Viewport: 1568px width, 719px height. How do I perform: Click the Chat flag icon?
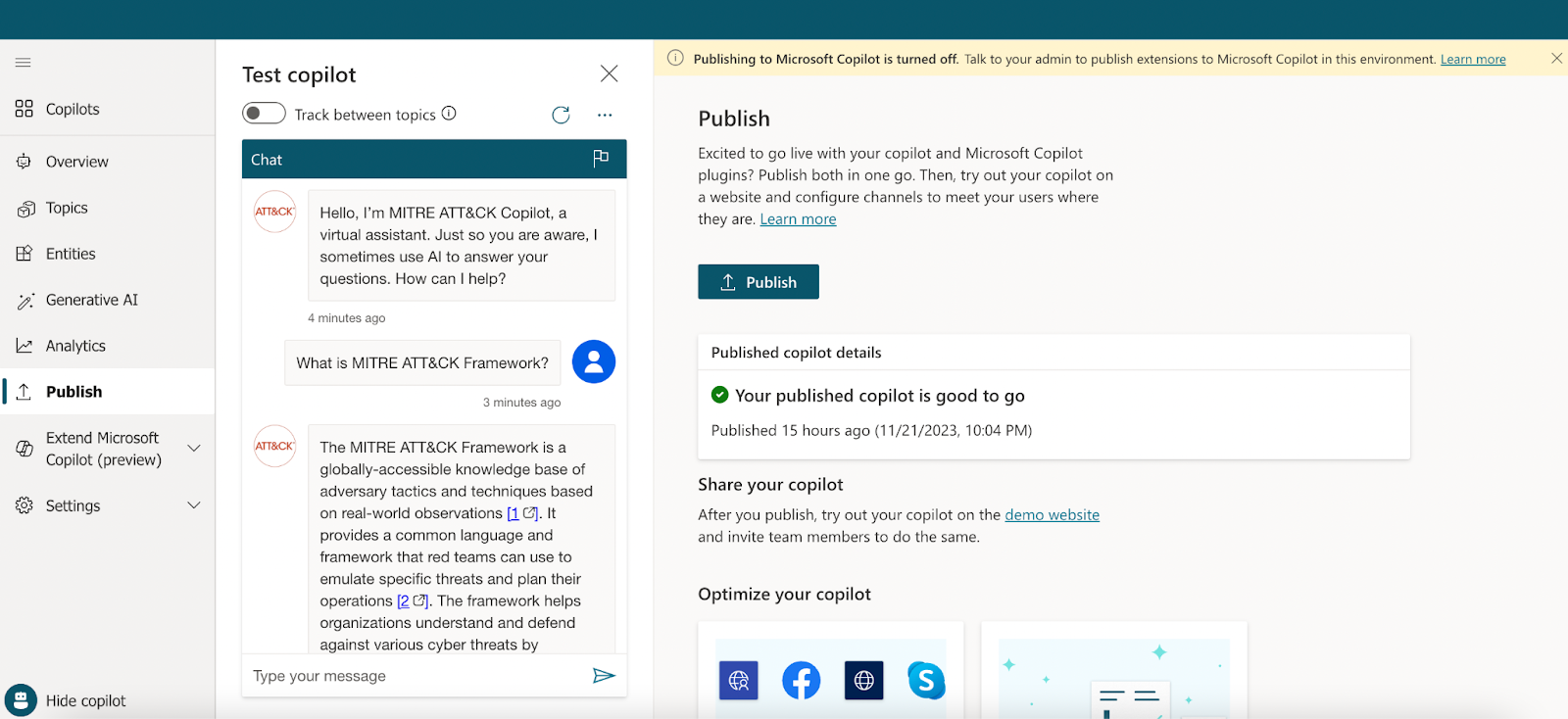coord(601,159)
